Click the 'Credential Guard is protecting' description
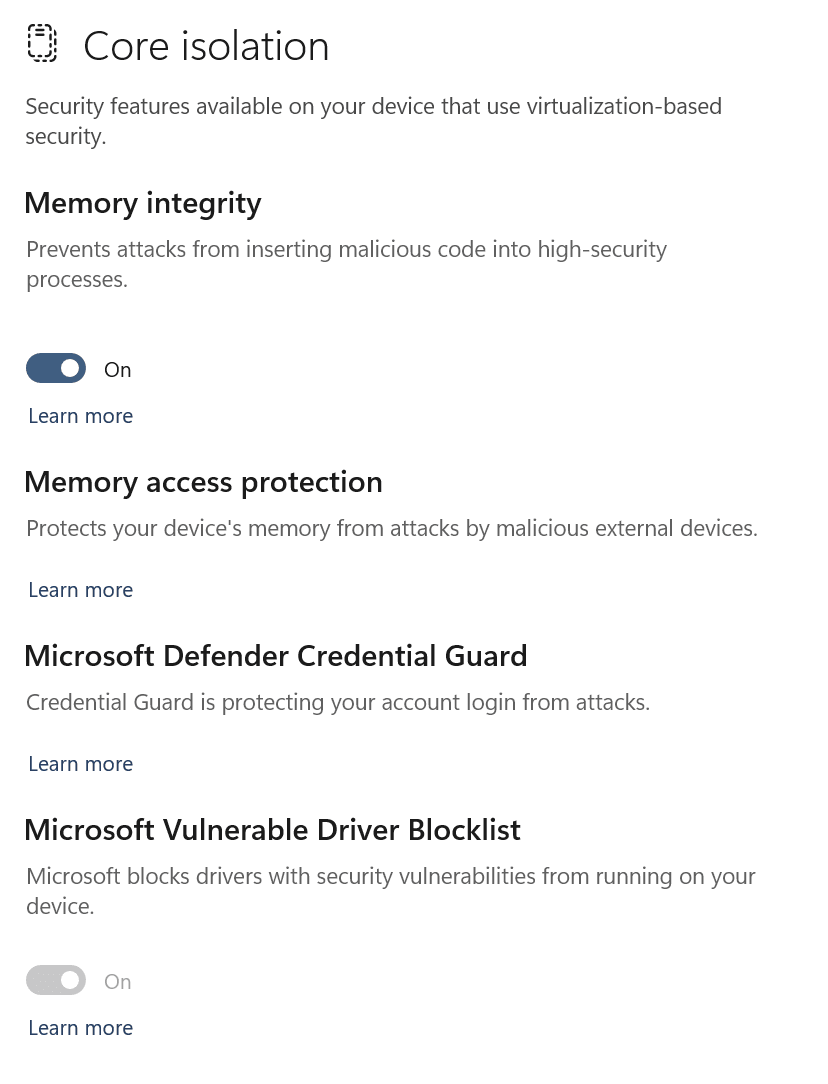 point(338,702)
